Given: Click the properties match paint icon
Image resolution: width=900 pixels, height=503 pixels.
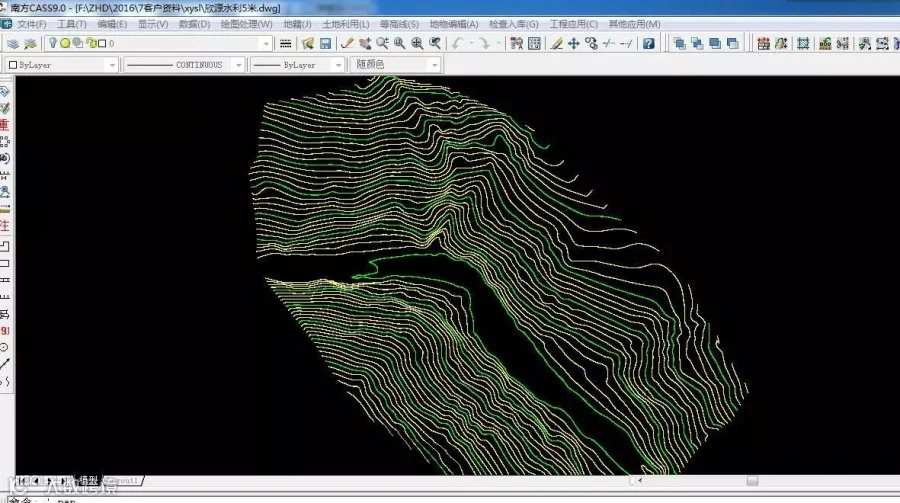Looking at the screenshot, I should pyautogui.click(x=517, y=44).
